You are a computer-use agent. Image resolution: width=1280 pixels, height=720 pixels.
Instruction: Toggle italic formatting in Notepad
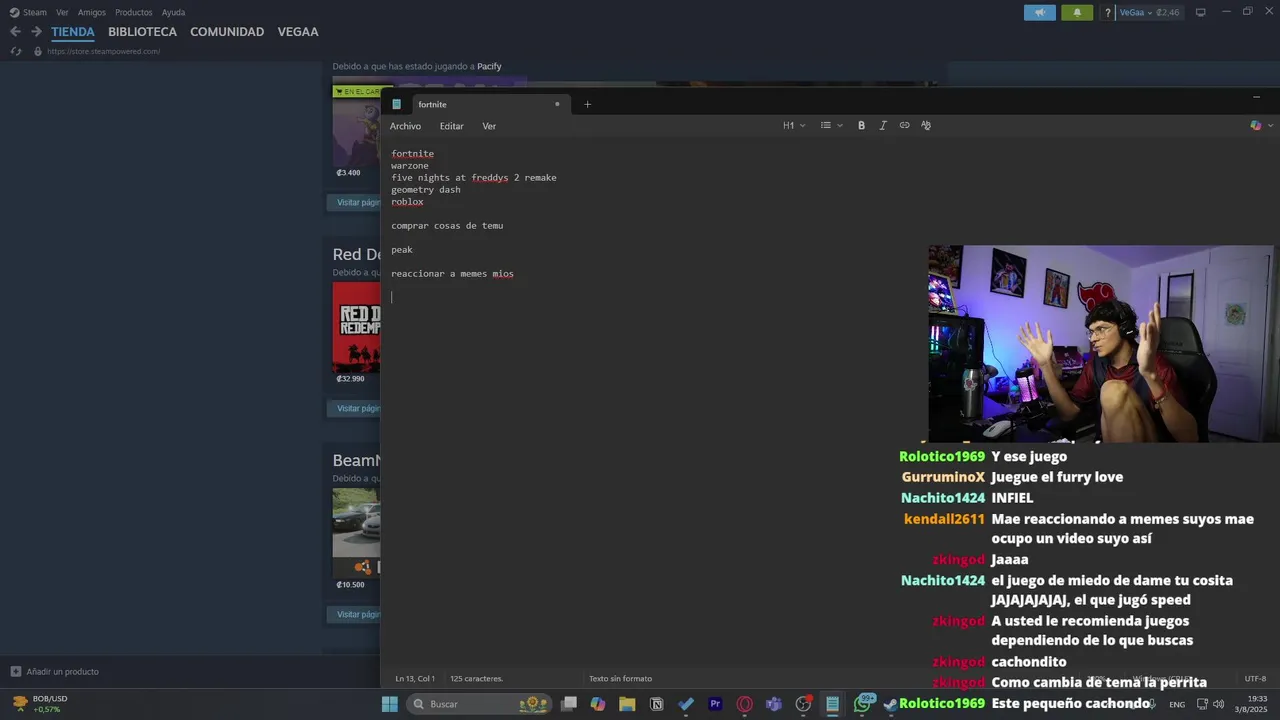[883, 125]
